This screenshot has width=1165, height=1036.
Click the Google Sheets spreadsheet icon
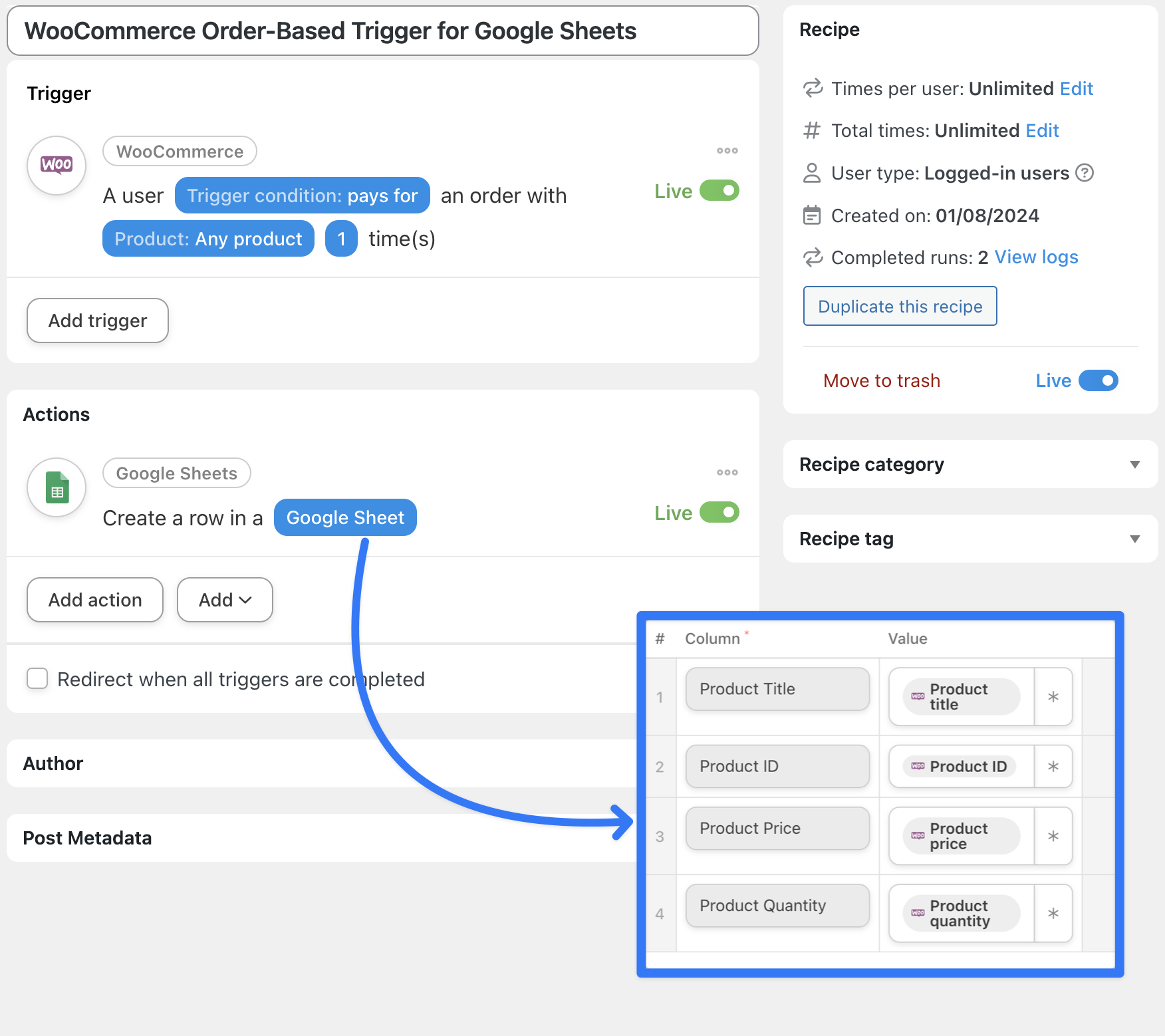click(x=57, y=487)
